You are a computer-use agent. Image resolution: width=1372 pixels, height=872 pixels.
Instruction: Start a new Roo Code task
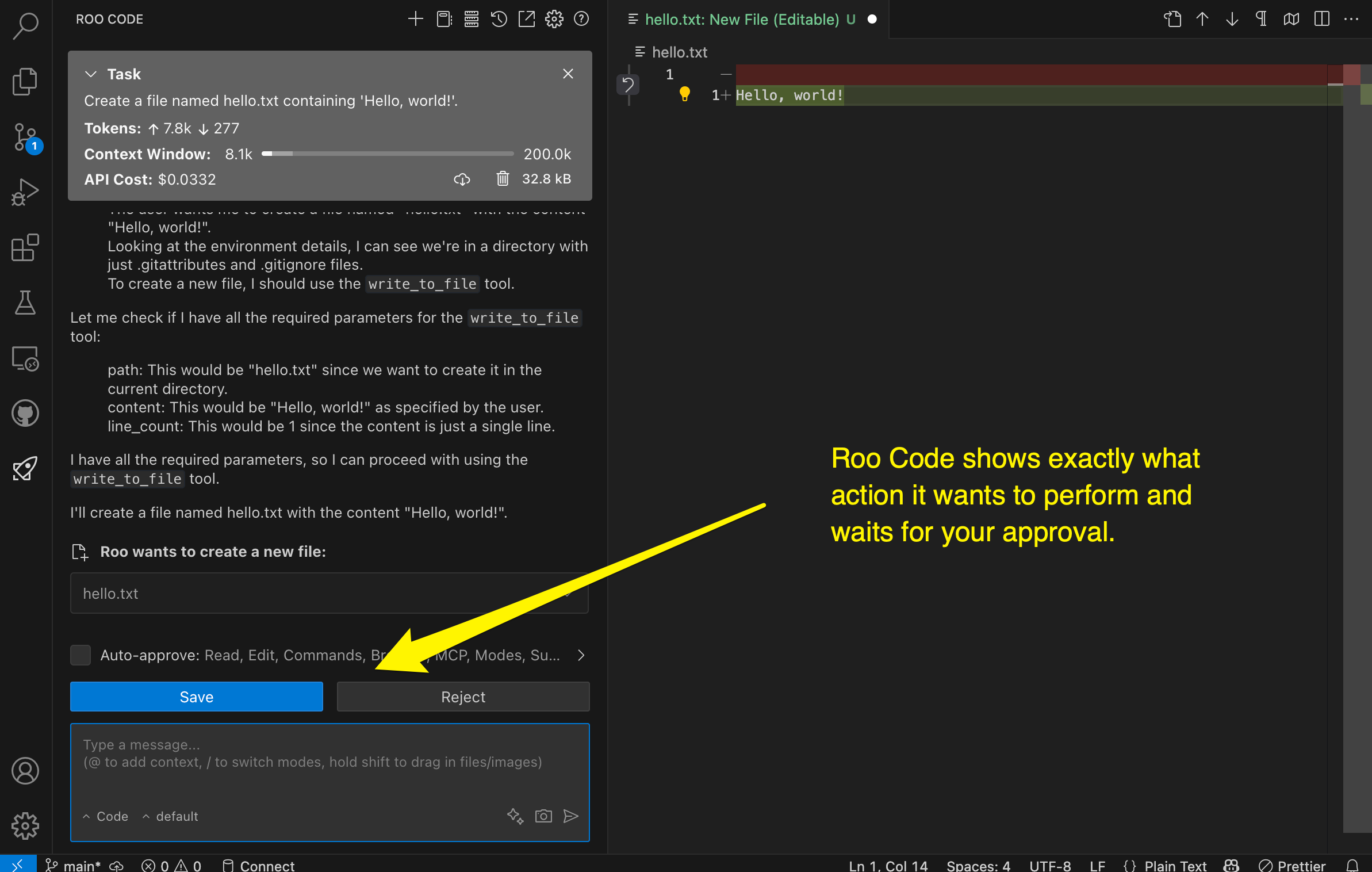pos(415,18)
